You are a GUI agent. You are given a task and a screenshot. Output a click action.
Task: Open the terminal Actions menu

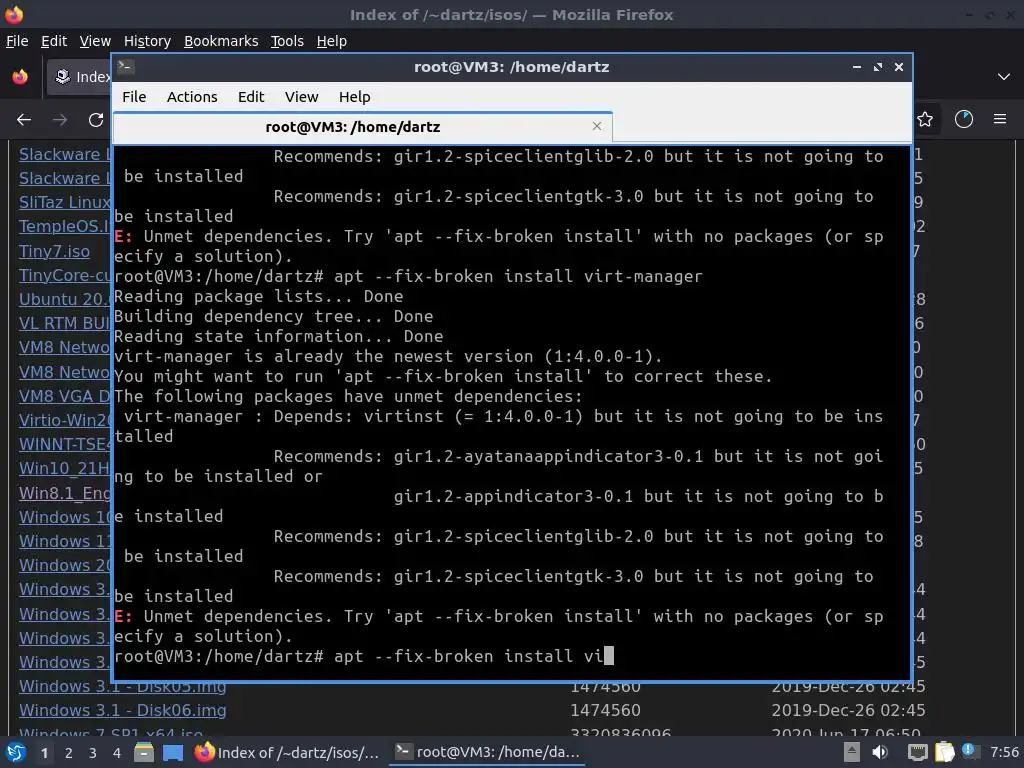point(192,97)
